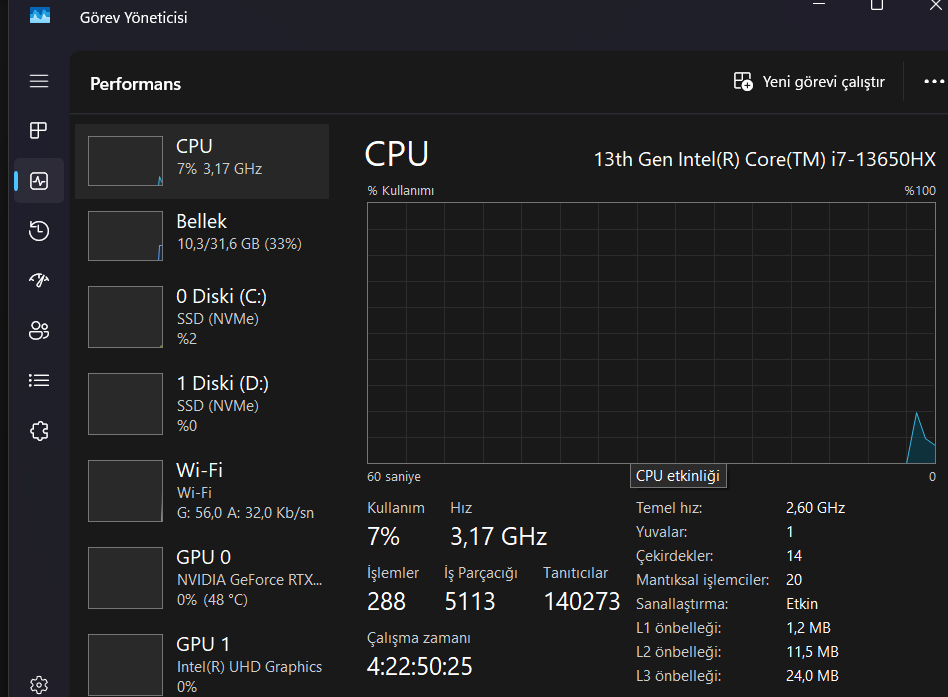Click the L1 önbelleği 1,2 MB value
The height and width of the screenshot is (697, 948).
coord(808,628)
